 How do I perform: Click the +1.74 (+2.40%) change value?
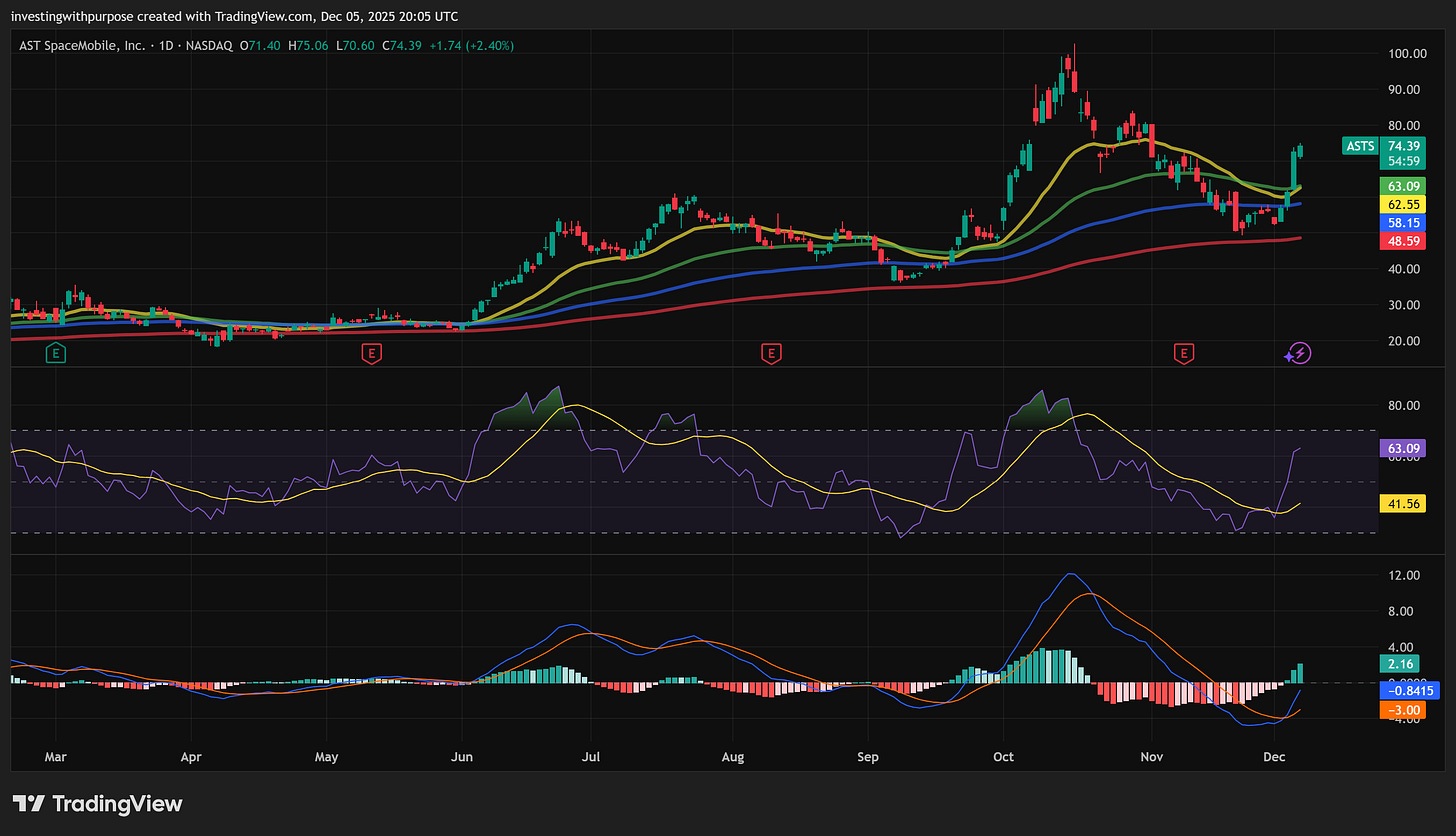pyautogui.click(x=474, y=46)
